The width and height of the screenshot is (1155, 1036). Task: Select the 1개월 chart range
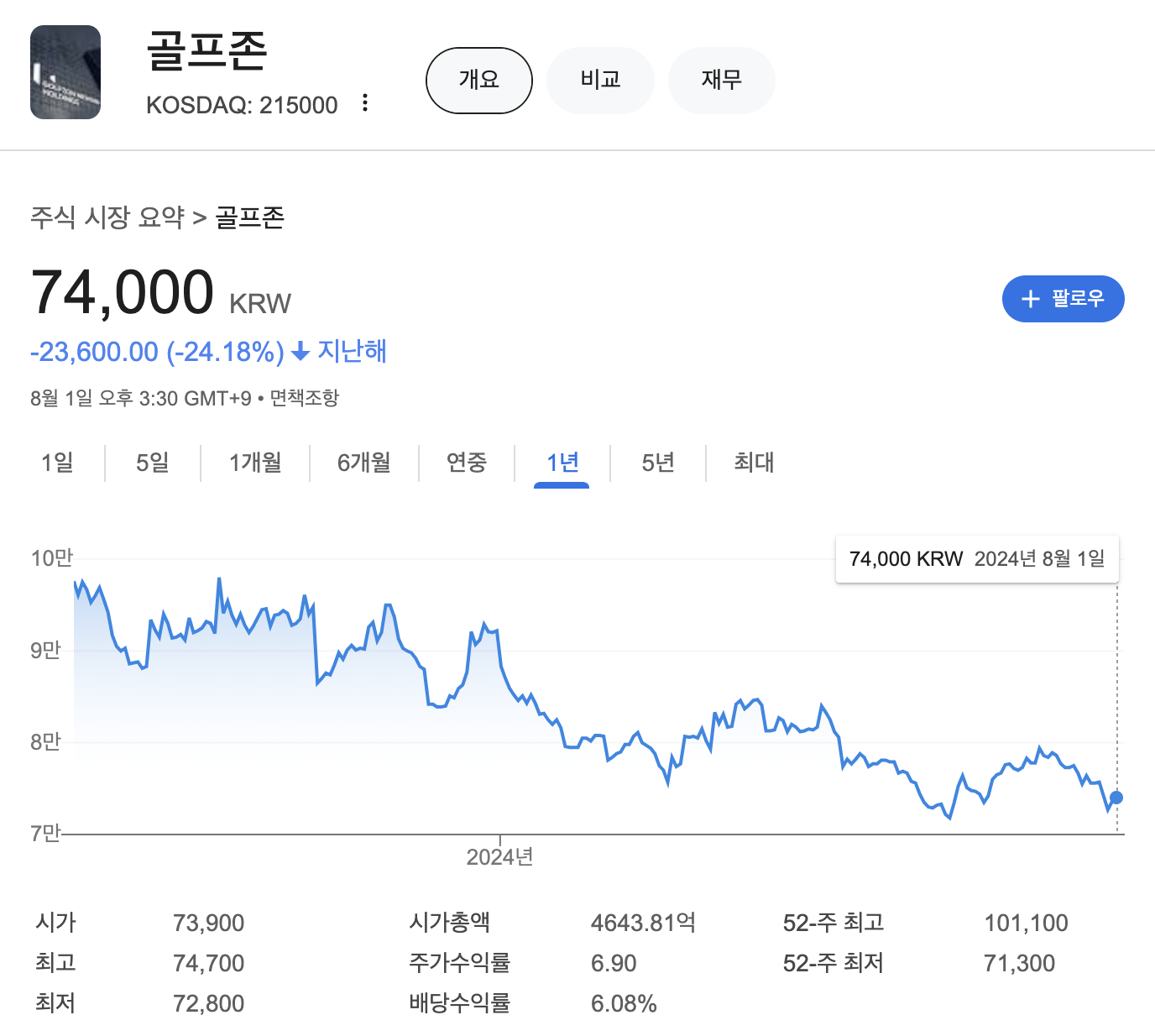[255, 463]
